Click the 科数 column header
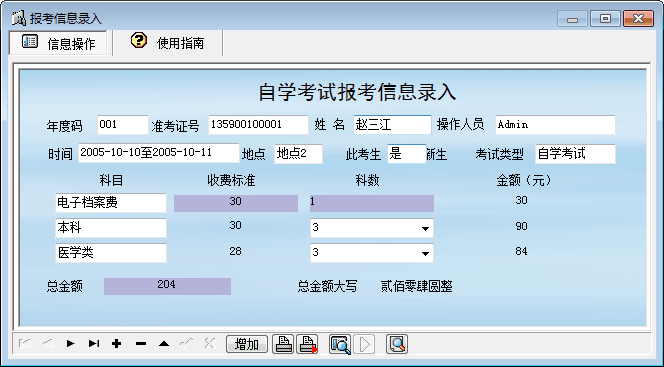Viewport: 664px width, 367px height. 367,181
